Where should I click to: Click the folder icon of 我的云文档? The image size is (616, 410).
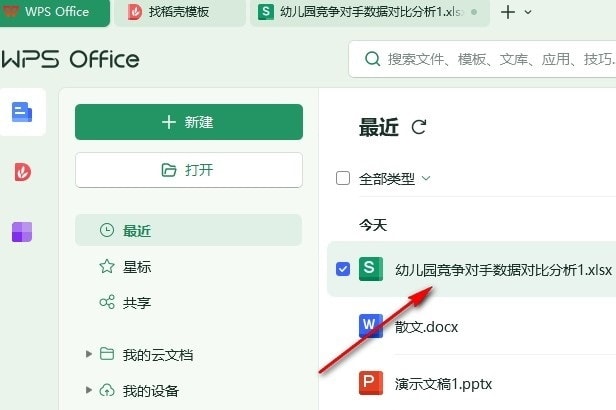(107, 354)
